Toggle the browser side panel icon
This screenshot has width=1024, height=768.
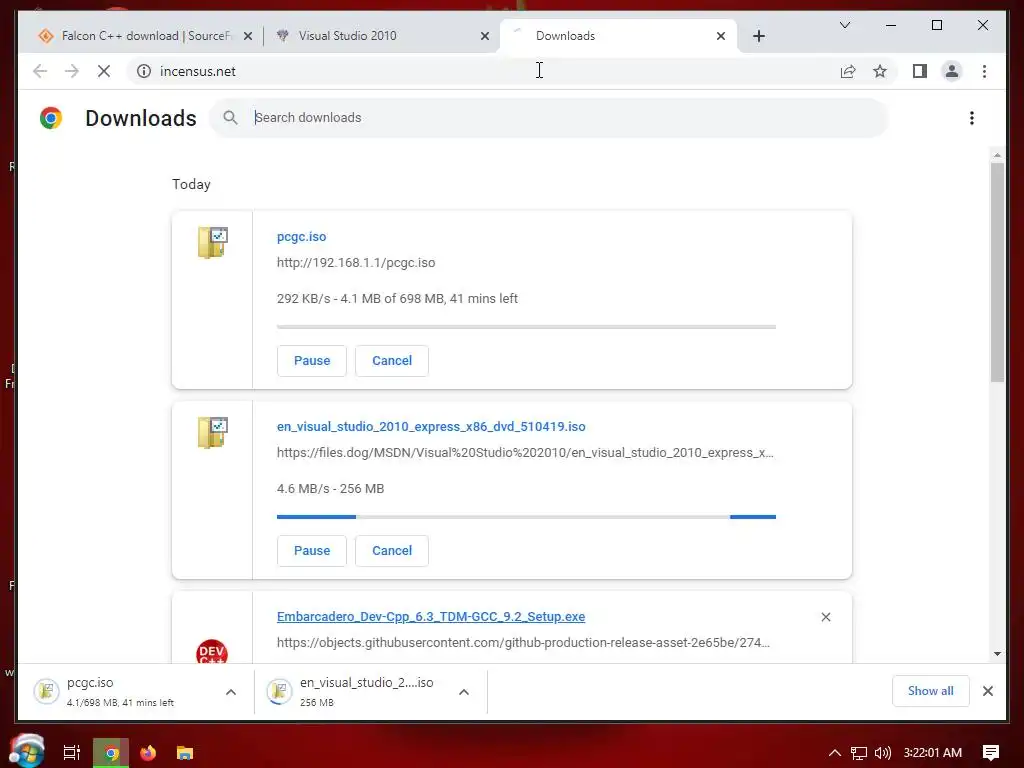[920, 71]
